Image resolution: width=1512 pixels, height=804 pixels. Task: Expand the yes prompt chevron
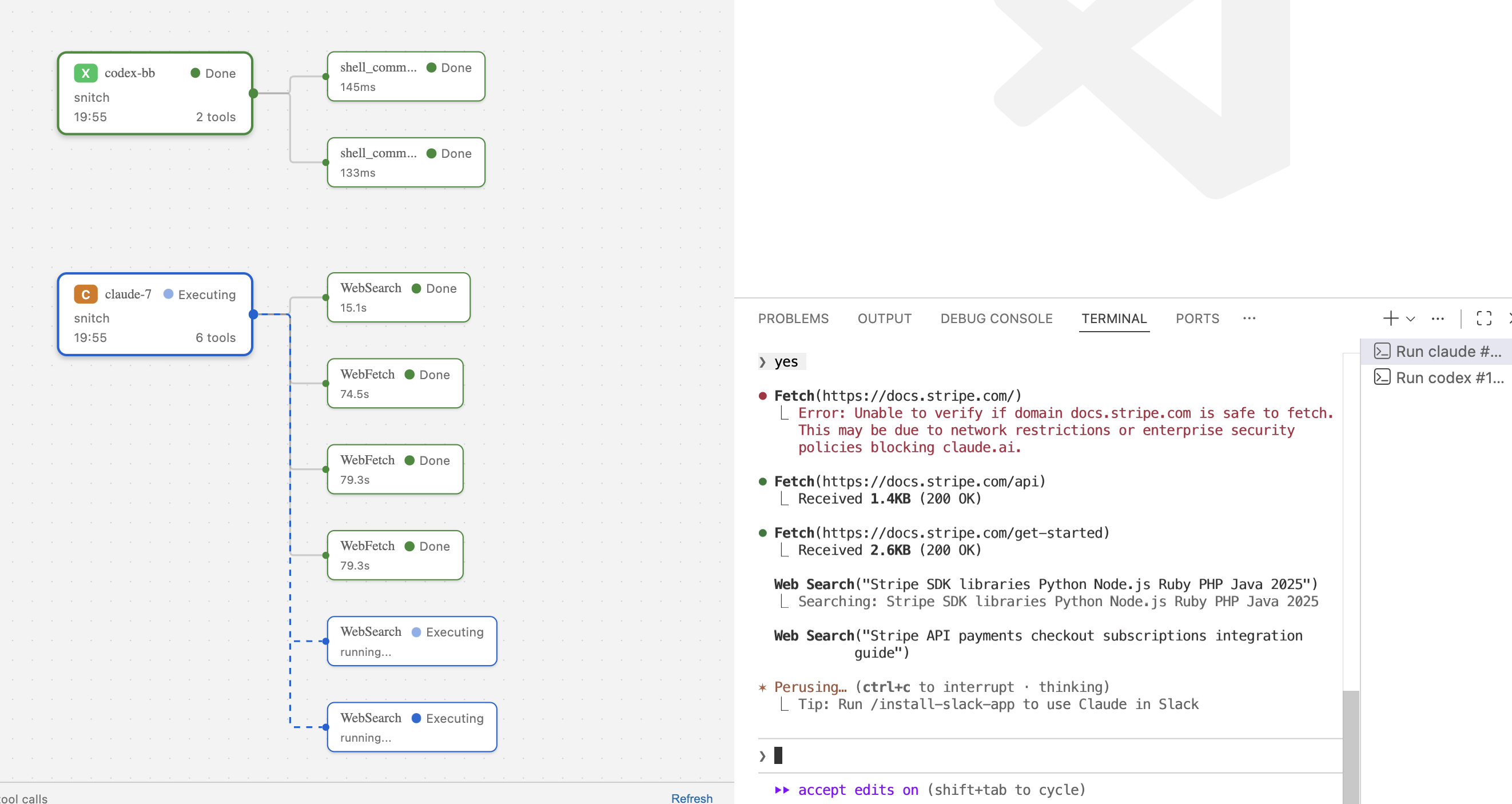click(x=762, y=361)
